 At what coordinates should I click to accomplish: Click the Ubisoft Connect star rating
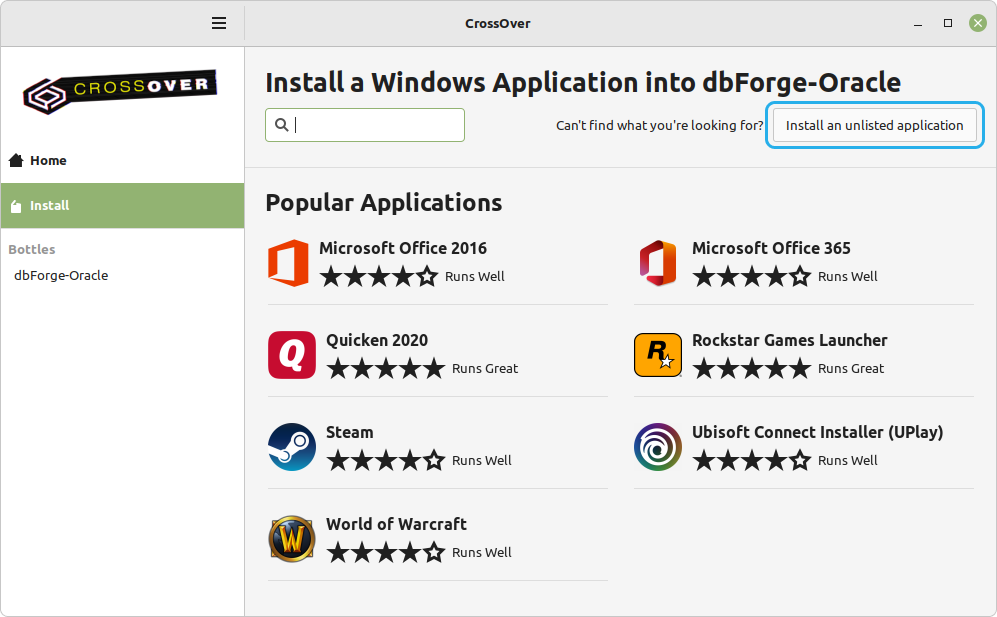752,461
